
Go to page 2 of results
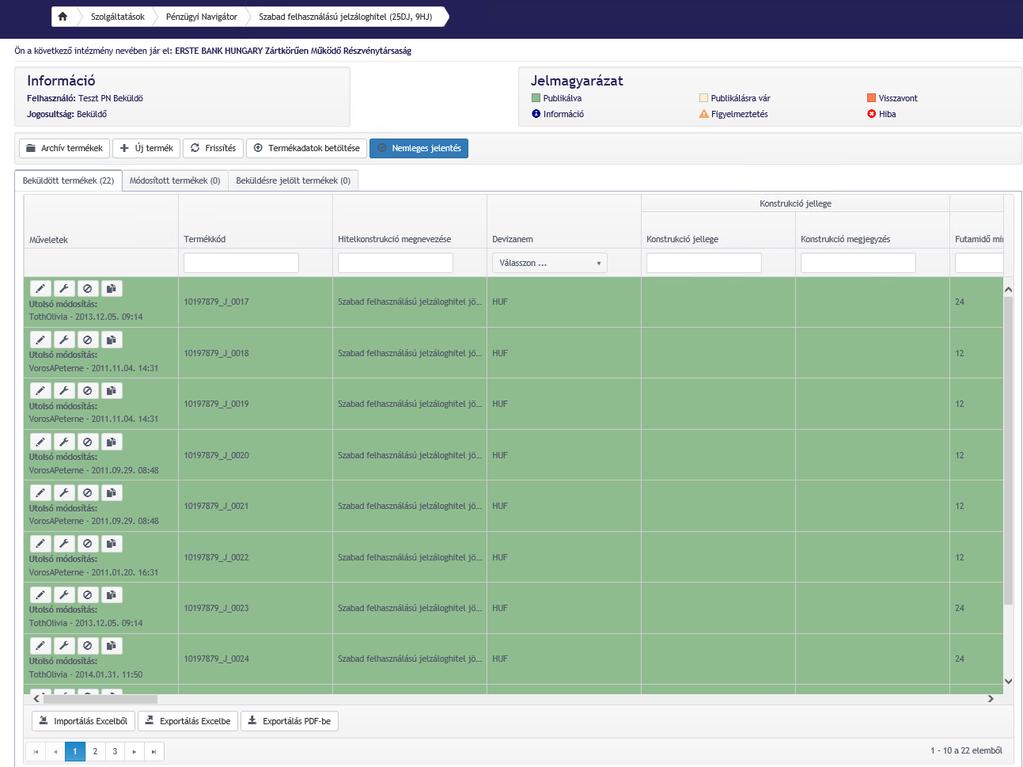[95, 751]
